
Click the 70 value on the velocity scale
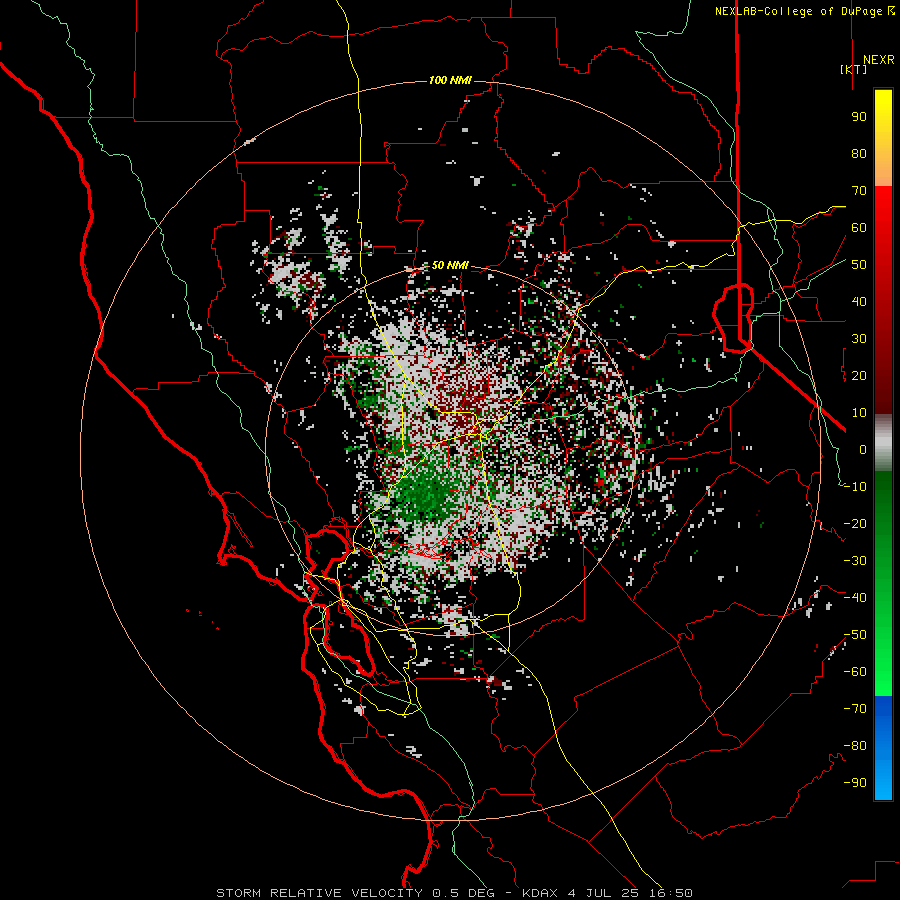(x=859, y=191)
